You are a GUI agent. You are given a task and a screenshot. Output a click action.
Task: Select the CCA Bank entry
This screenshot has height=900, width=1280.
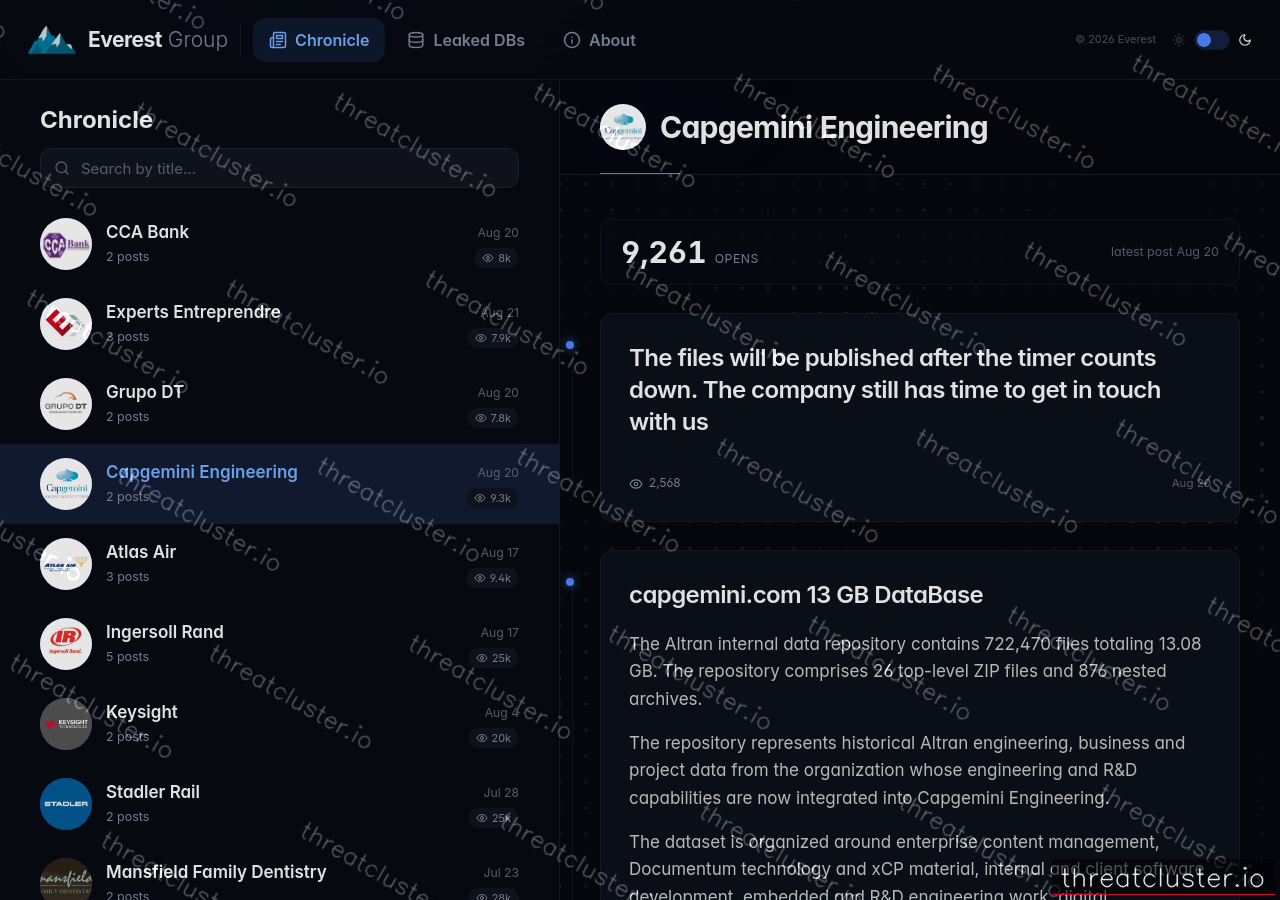coord(279,244)
